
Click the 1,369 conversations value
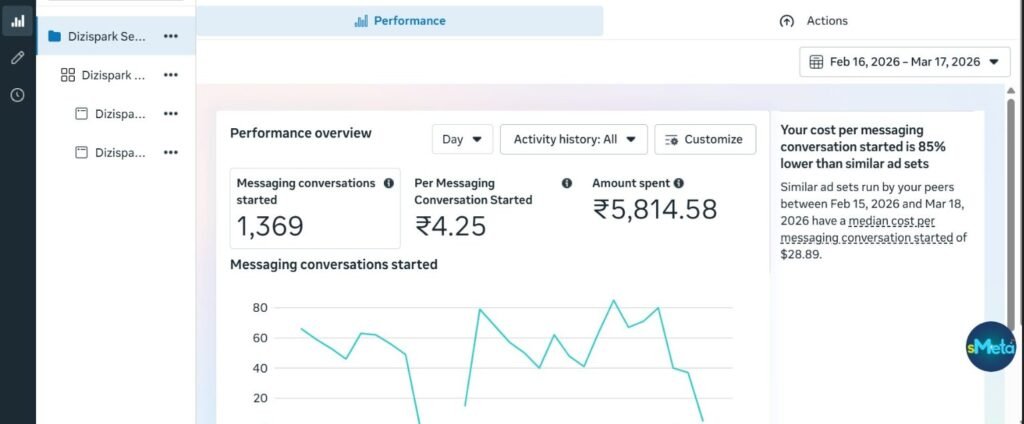click(270, 226)
